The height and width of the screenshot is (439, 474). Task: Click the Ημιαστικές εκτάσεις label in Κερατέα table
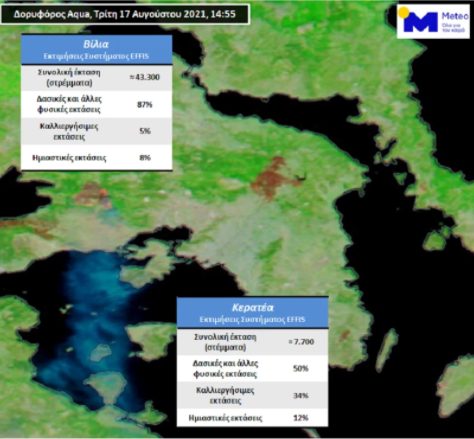tap(225, 418)
